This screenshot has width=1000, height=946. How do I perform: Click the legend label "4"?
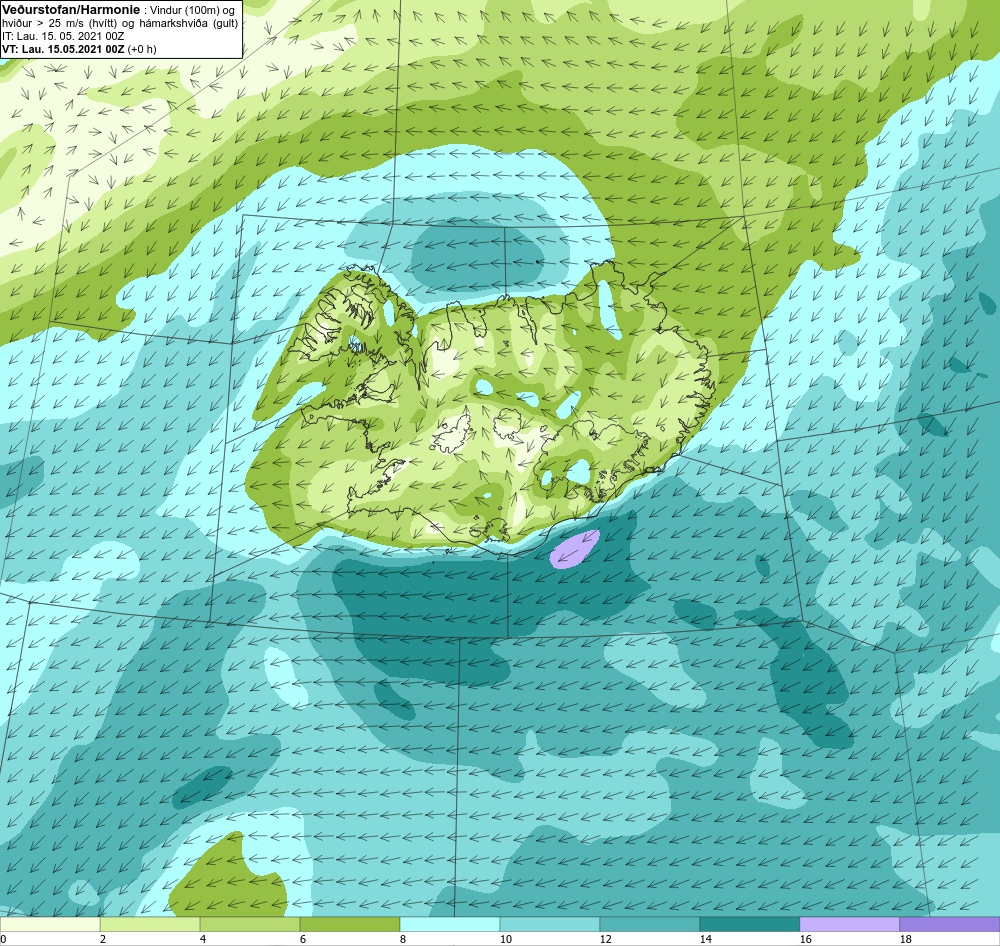pyautogui.click(x=203, y=939)
